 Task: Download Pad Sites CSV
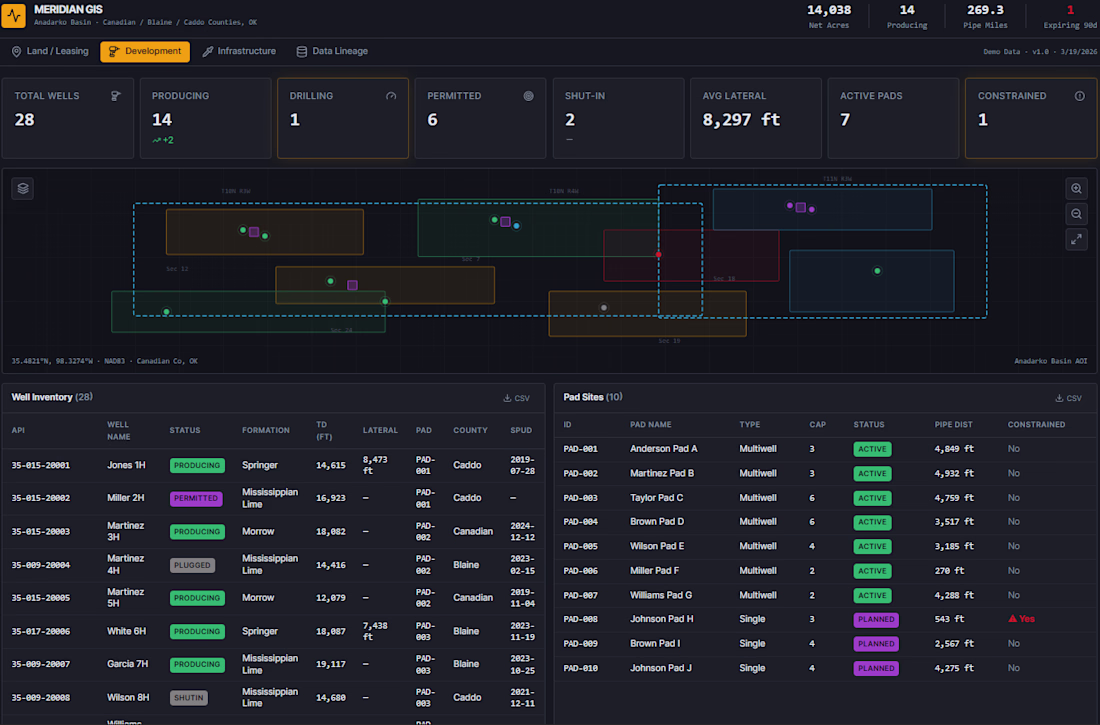coord(1068,398)
